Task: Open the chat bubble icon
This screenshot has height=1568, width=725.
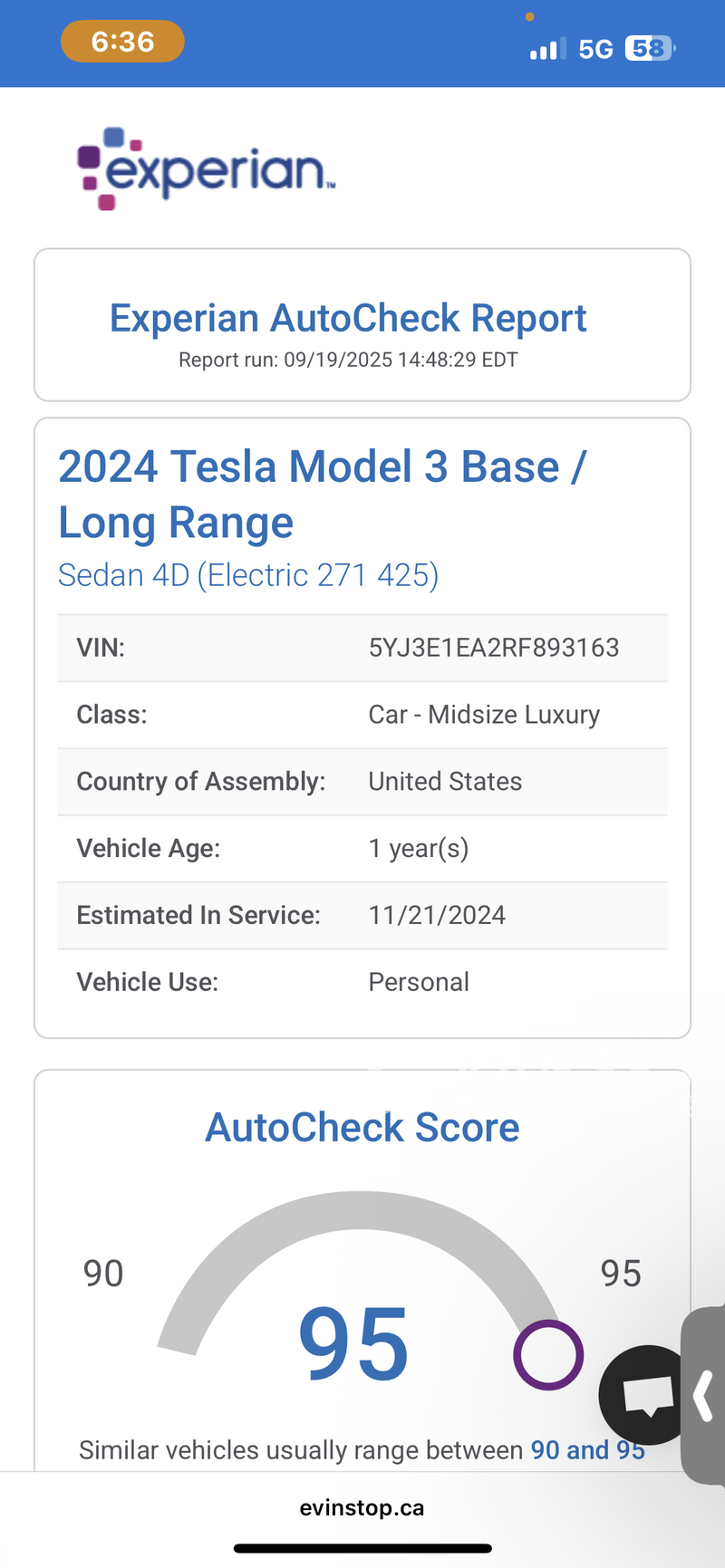Action: (x=645, y=1394)
